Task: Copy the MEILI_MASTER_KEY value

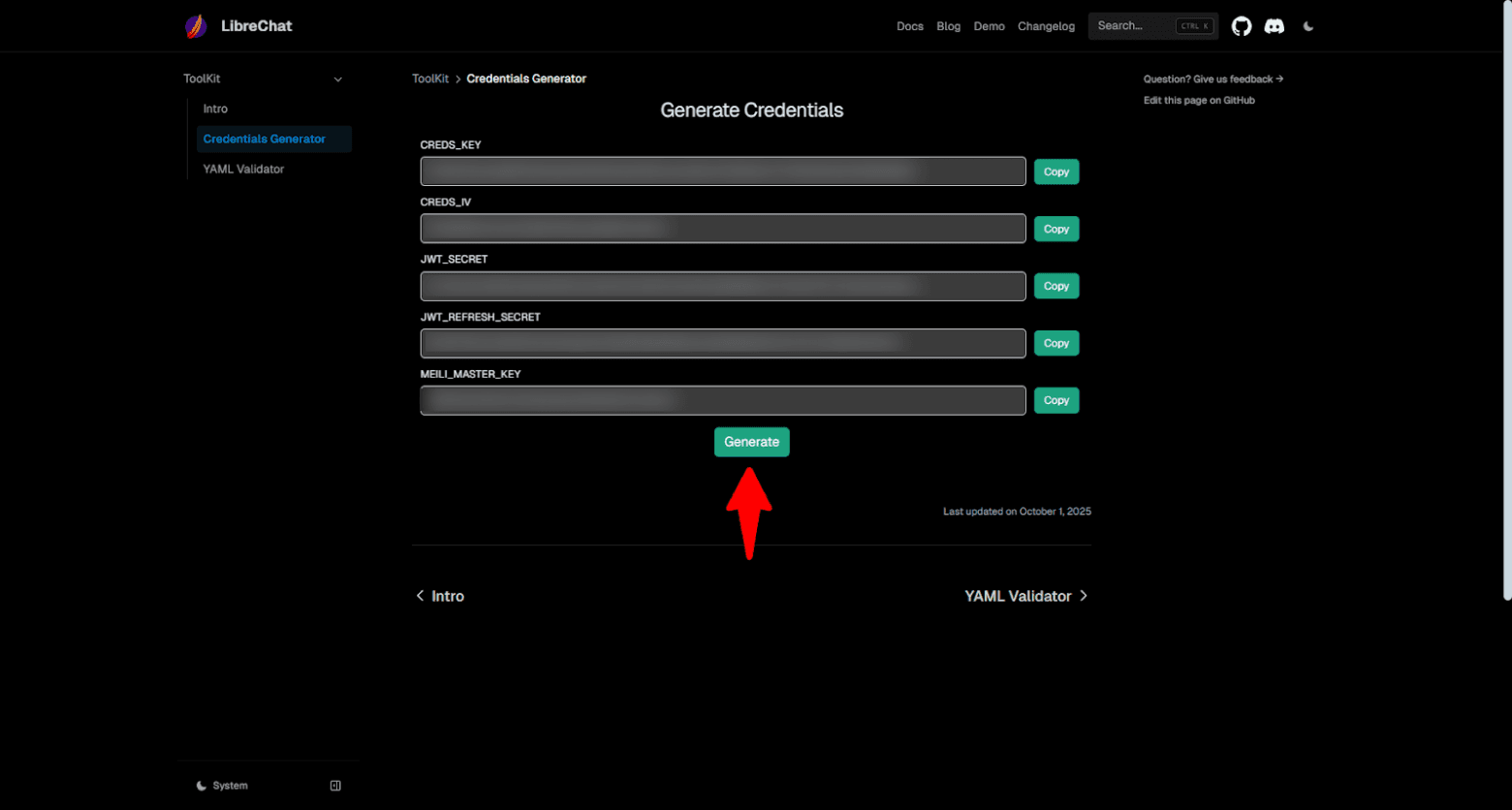Action: [x=1055, y=400]
